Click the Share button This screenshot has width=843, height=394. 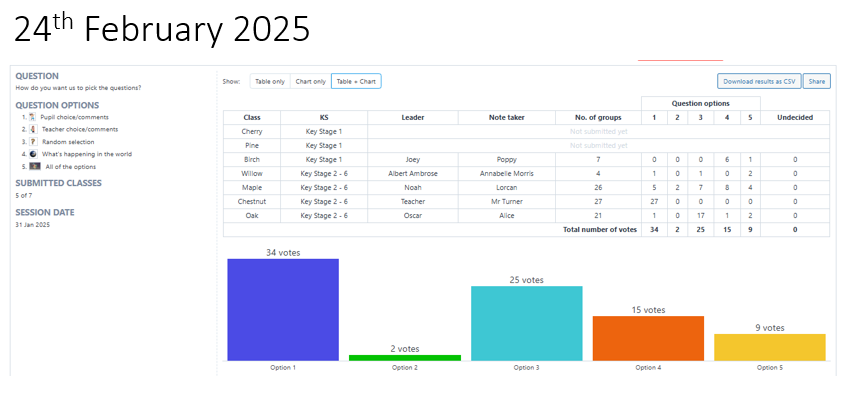(x=817, y=81)
